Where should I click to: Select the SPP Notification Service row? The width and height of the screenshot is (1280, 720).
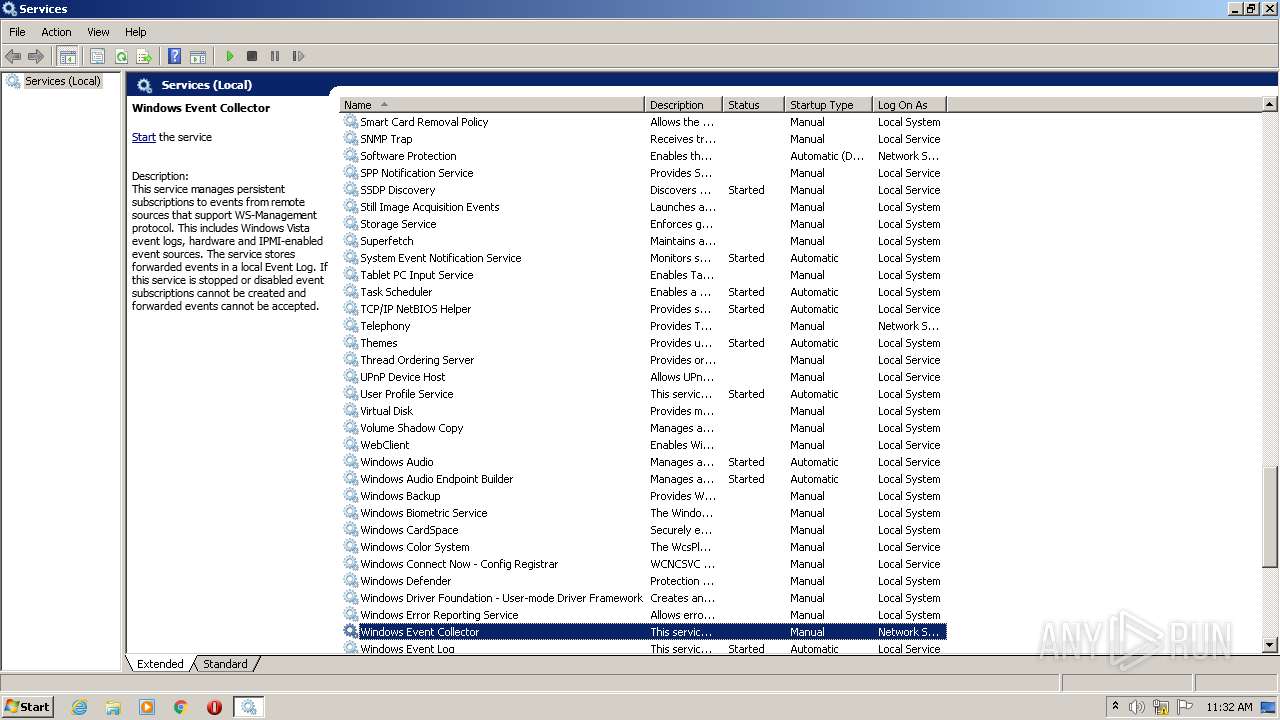[x=643, y=173]
